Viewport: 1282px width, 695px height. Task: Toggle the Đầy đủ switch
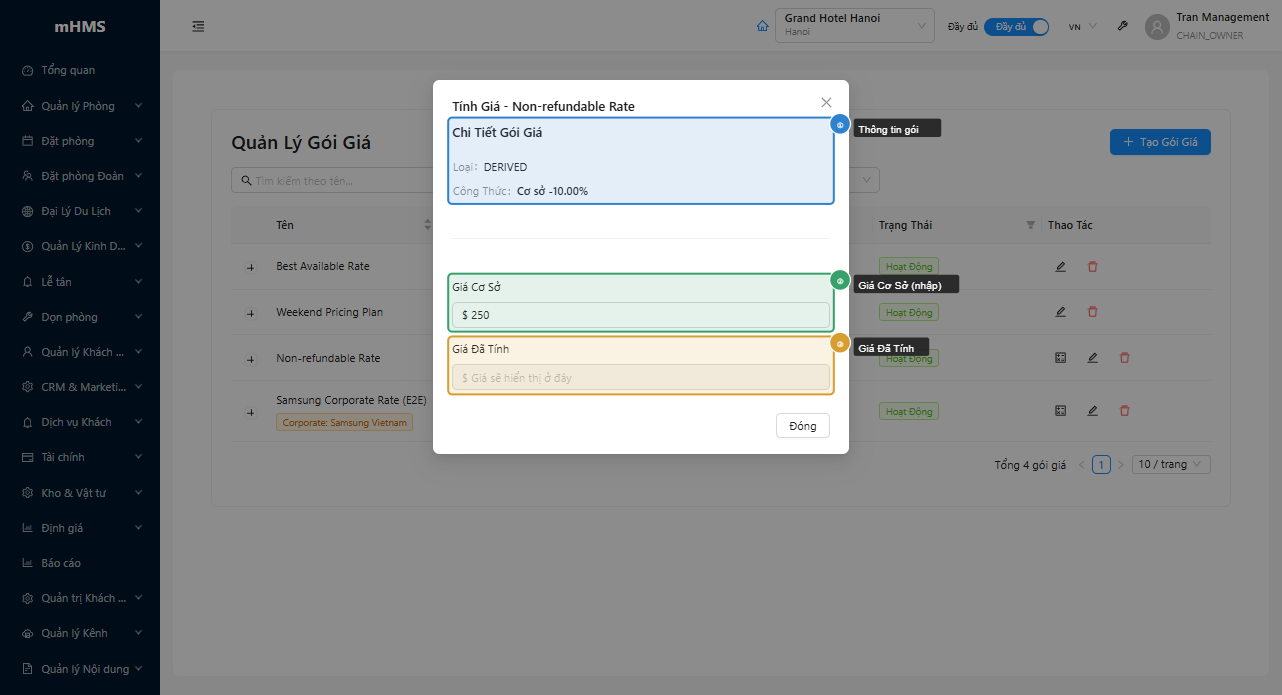(1016, 27)
